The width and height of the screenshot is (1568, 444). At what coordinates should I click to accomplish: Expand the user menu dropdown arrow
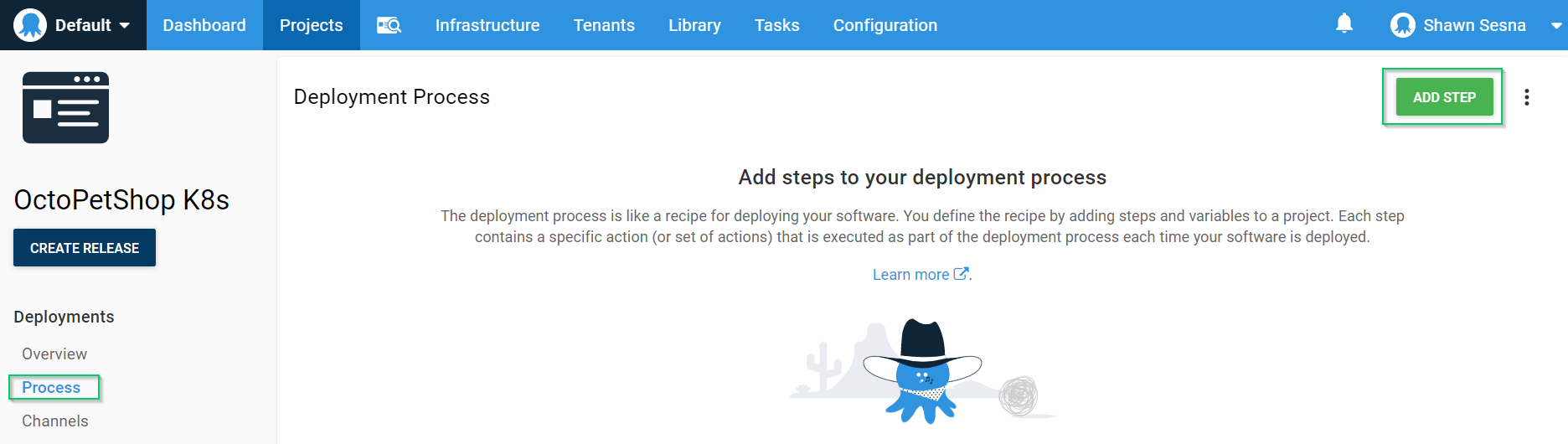(x=1555, y=26)
